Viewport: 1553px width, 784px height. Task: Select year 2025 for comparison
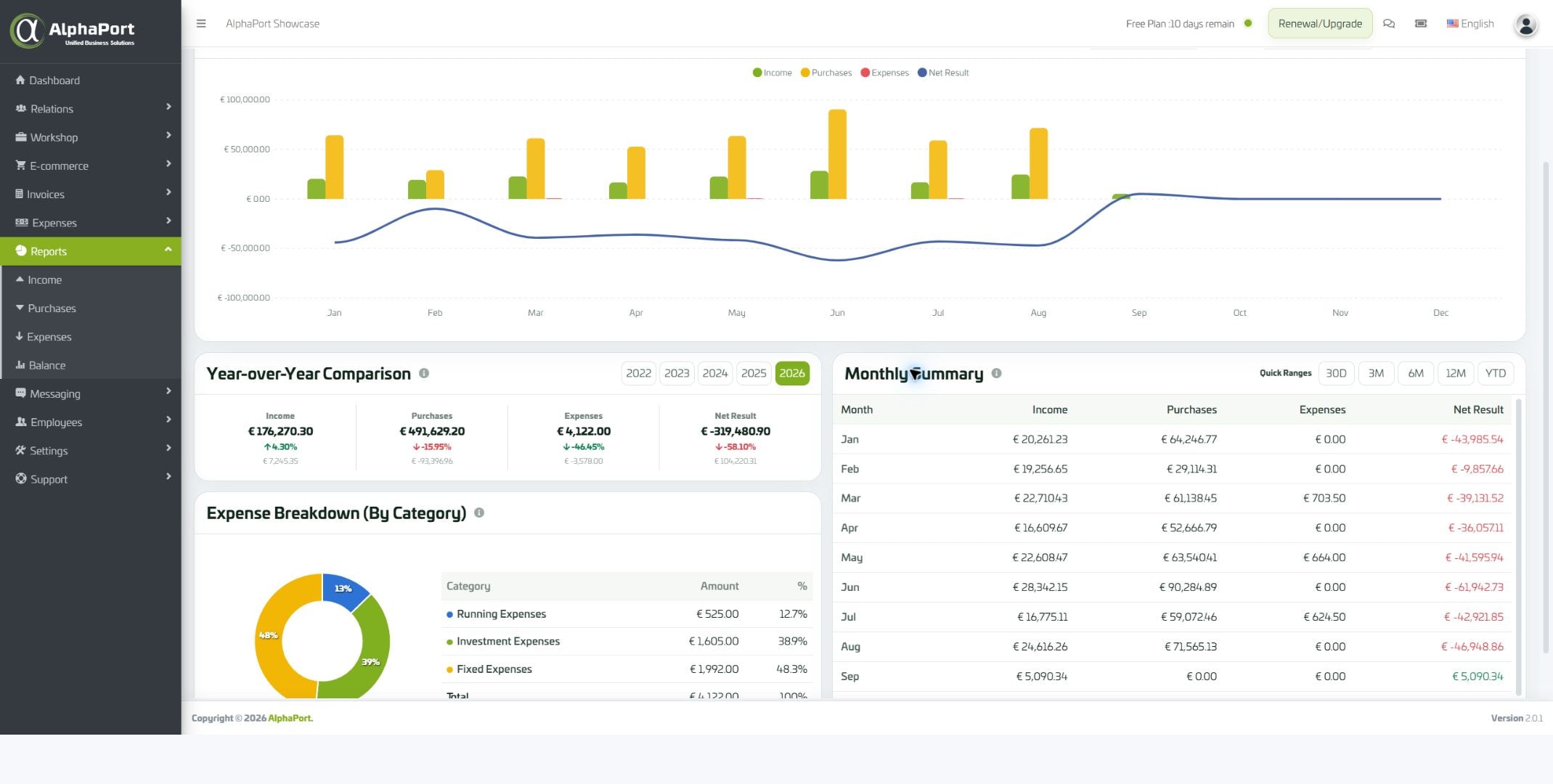click(x=753, y=373)
